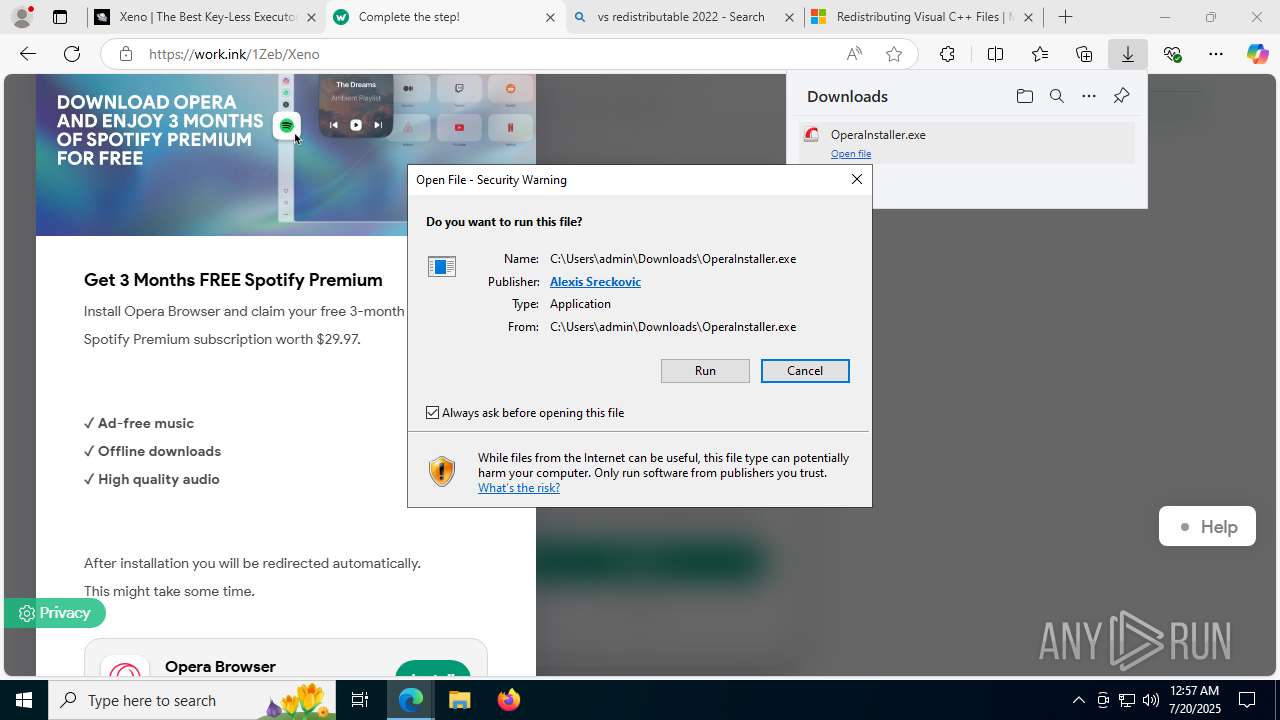The image size is (1280, 720).
Task: Click play button in banner media player
Action: [355, 125]
